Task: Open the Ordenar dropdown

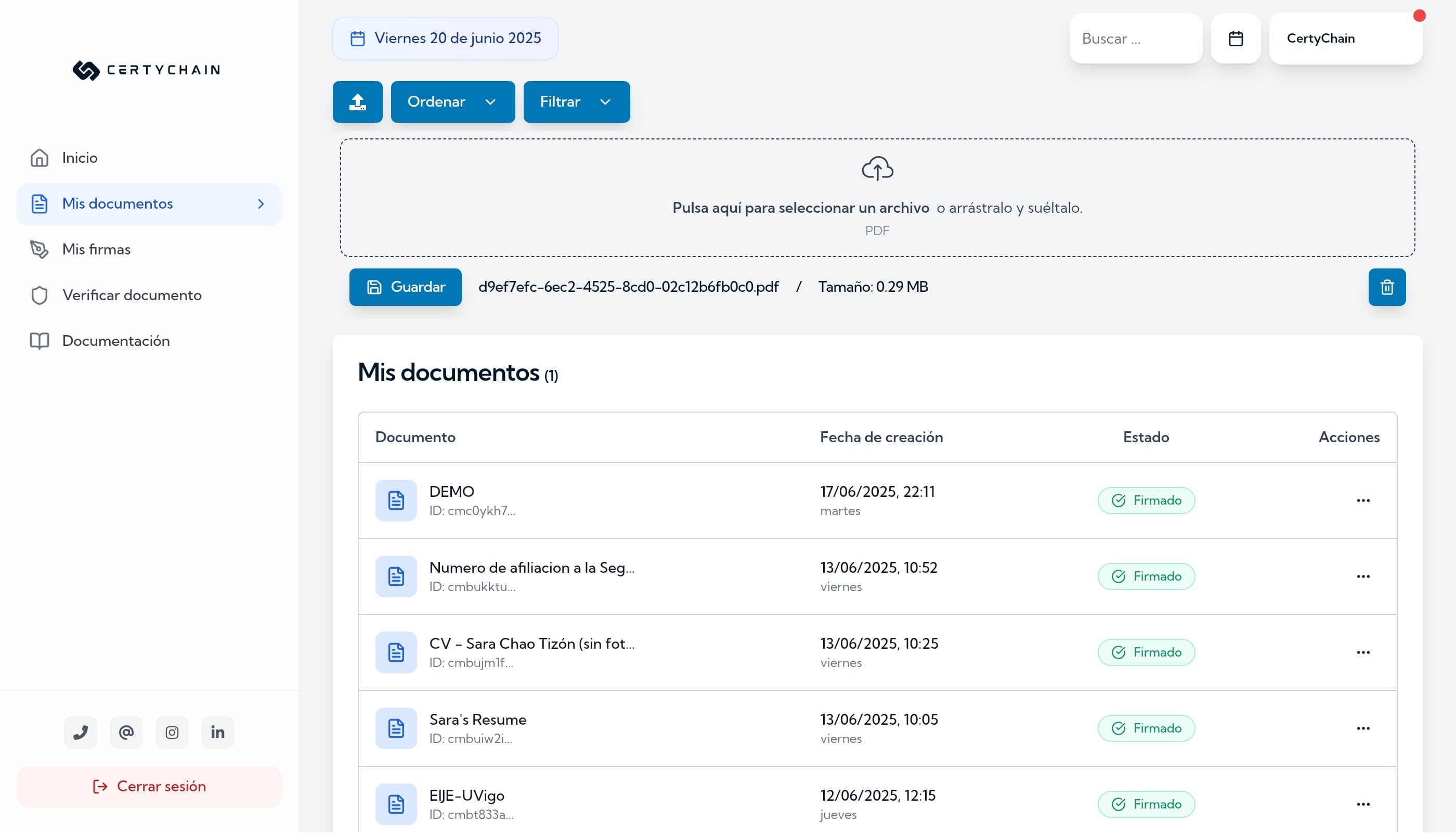Action: [452, 102]
